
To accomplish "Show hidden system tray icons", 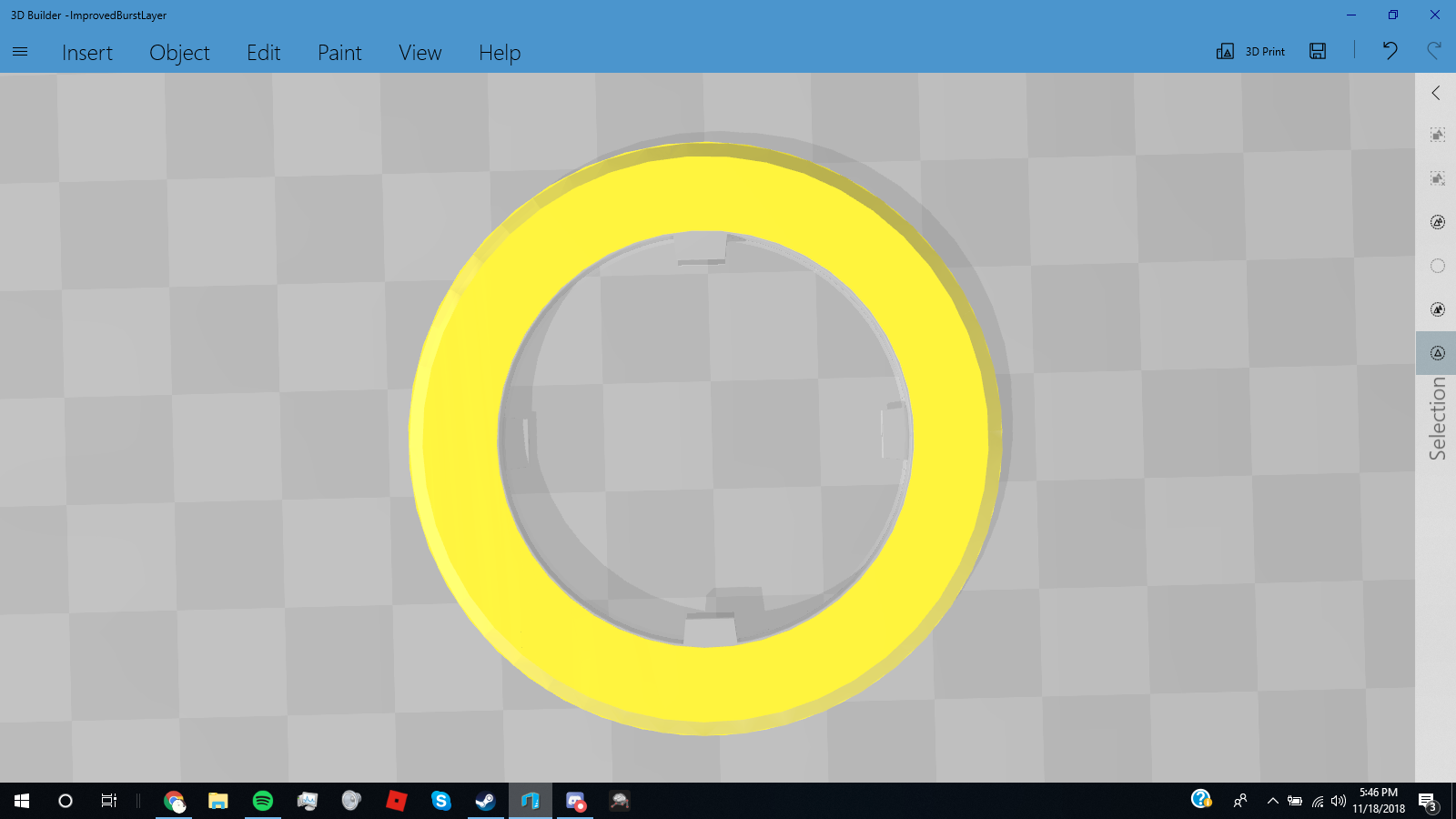I will [1272, 801].
